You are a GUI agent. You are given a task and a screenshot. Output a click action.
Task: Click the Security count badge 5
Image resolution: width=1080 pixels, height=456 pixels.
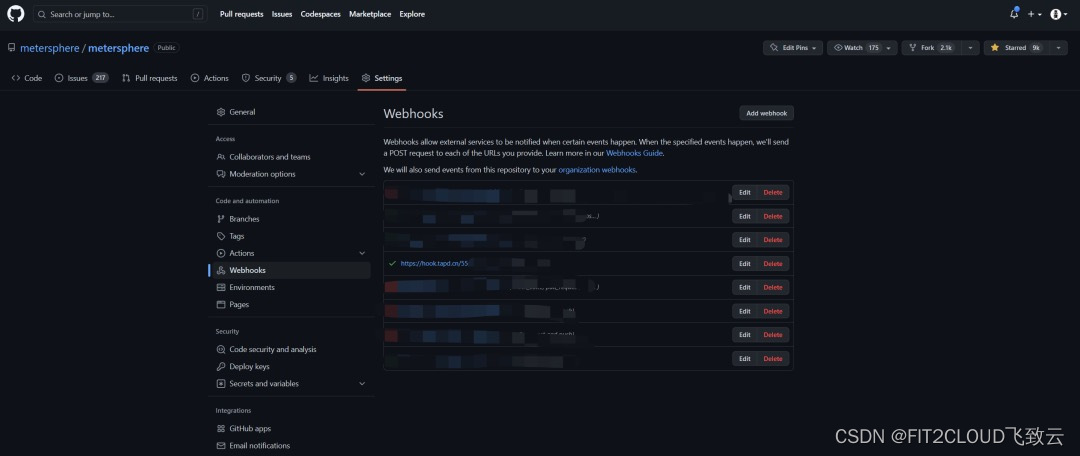291,78
